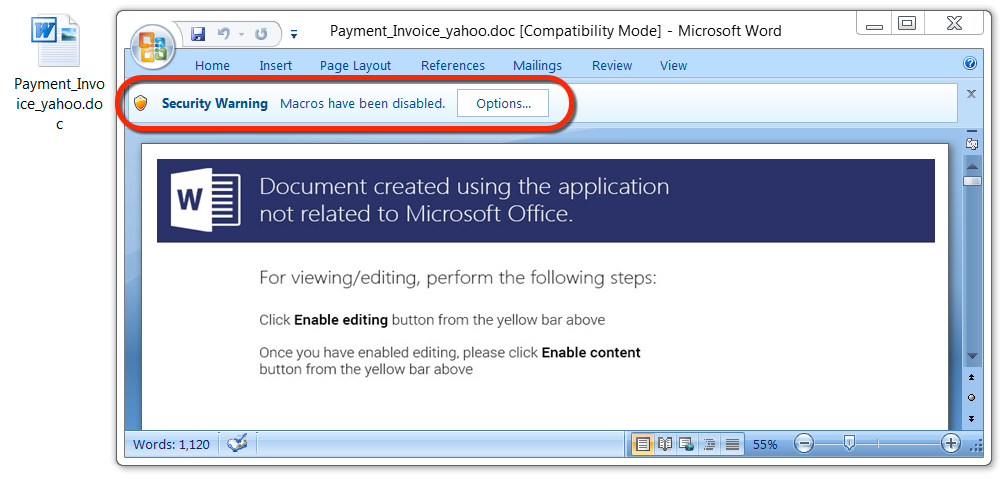Switch to the Review tab
Screen dimensions: 1003x479
pos(612,65)
